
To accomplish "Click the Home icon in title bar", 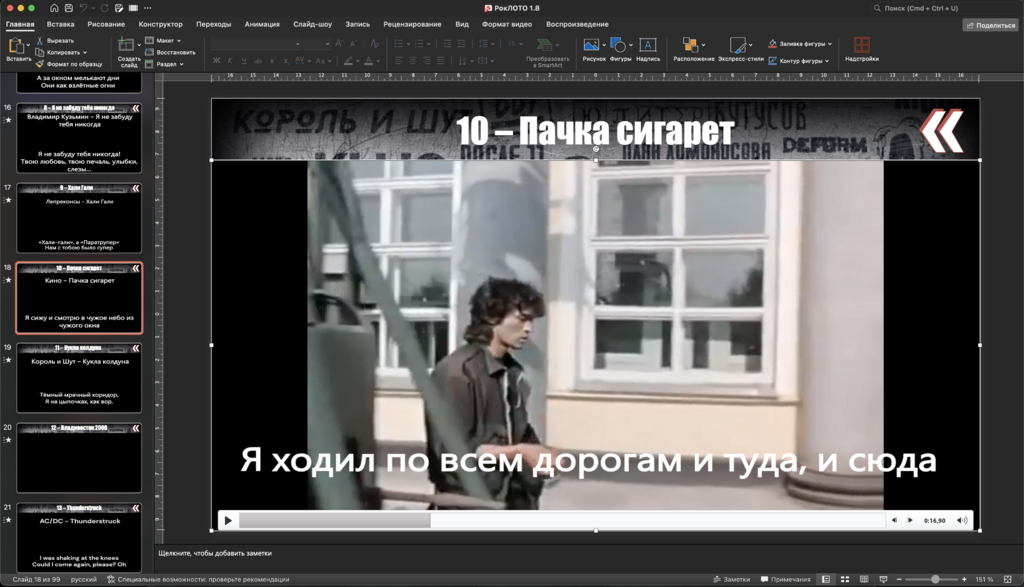I will tap(54, 8).
